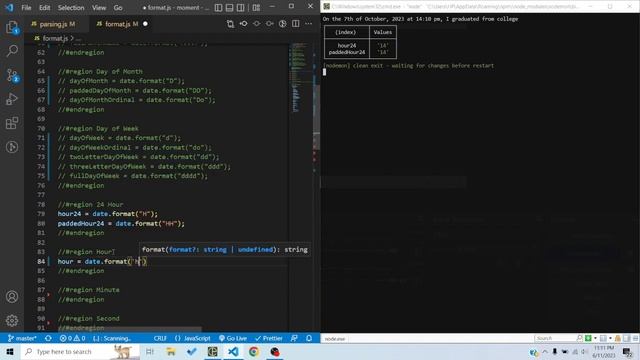
Task: Show hidden system tray icons
Action: [544, 351]
